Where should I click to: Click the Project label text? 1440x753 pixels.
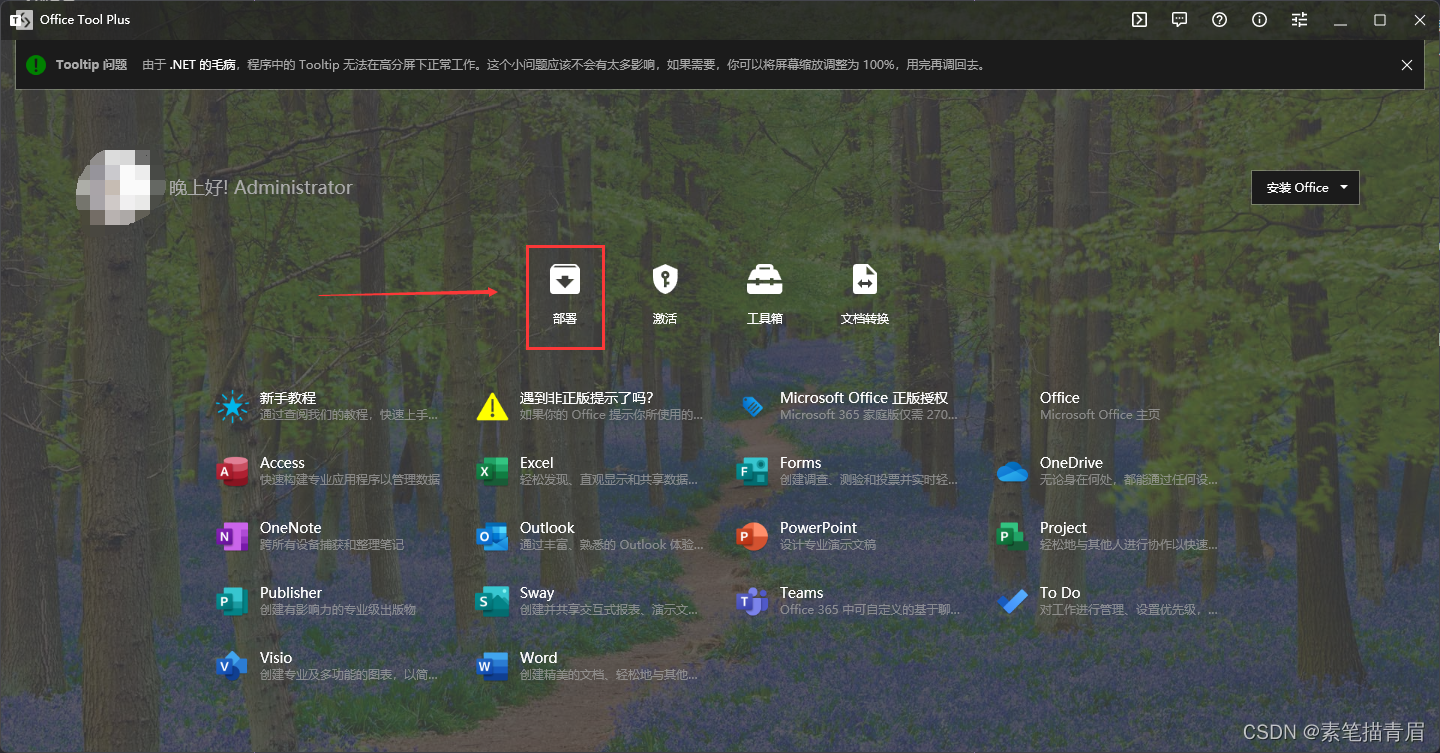(1063, 528)
